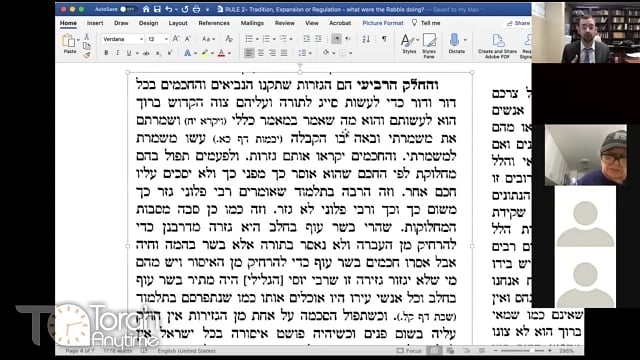Print the document via printer icon
The height and width of the screenshot is (360, 640).
197,9
